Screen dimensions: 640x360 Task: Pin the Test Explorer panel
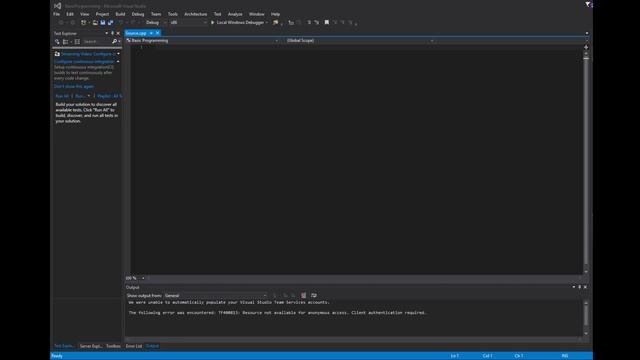coord(113,33)
